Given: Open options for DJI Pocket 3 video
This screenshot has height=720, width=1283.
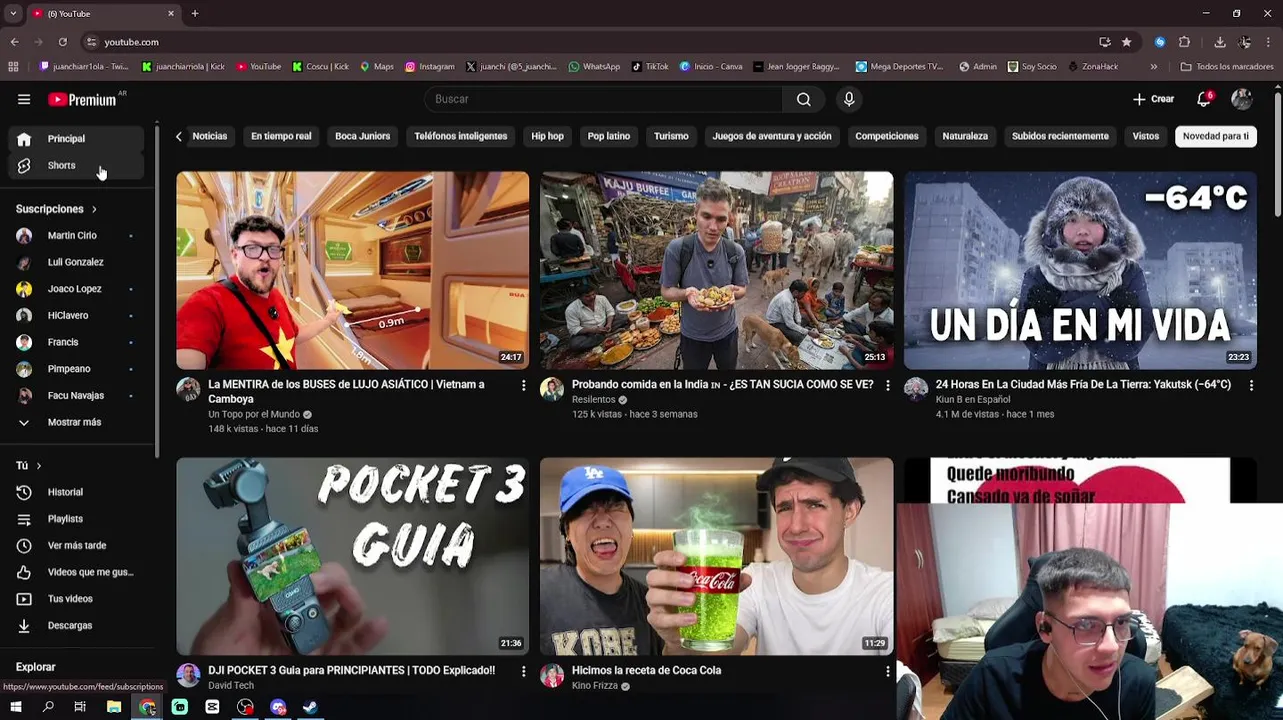Looking at the screenshot, I should click(x=523, y=671).
